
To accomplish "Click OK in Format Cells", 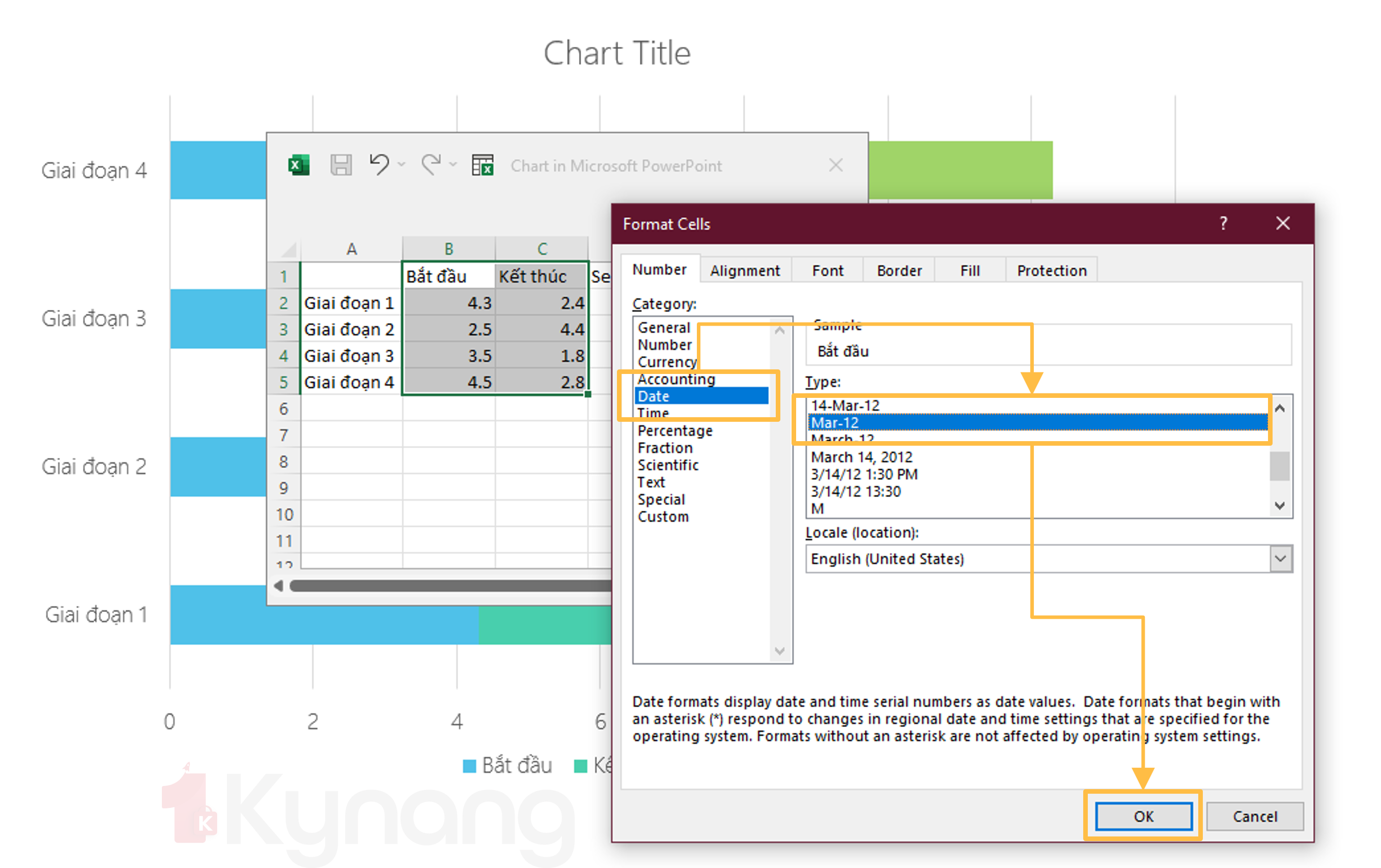I will (x=1144, y=816).
